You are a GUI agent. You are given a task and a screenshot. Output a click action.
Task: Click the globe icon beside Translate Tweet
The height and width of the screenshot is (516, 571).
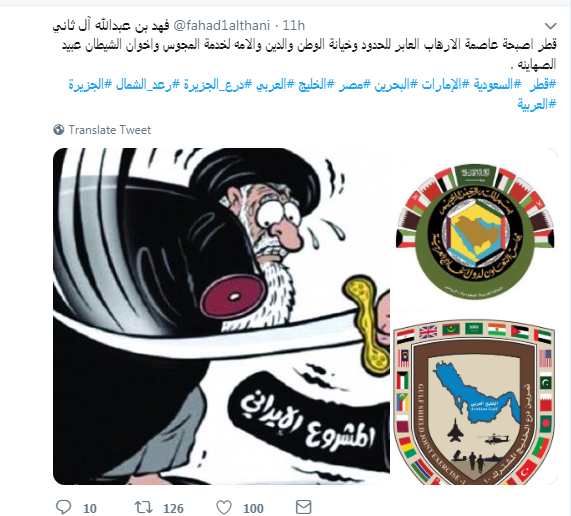pos(59,130)
